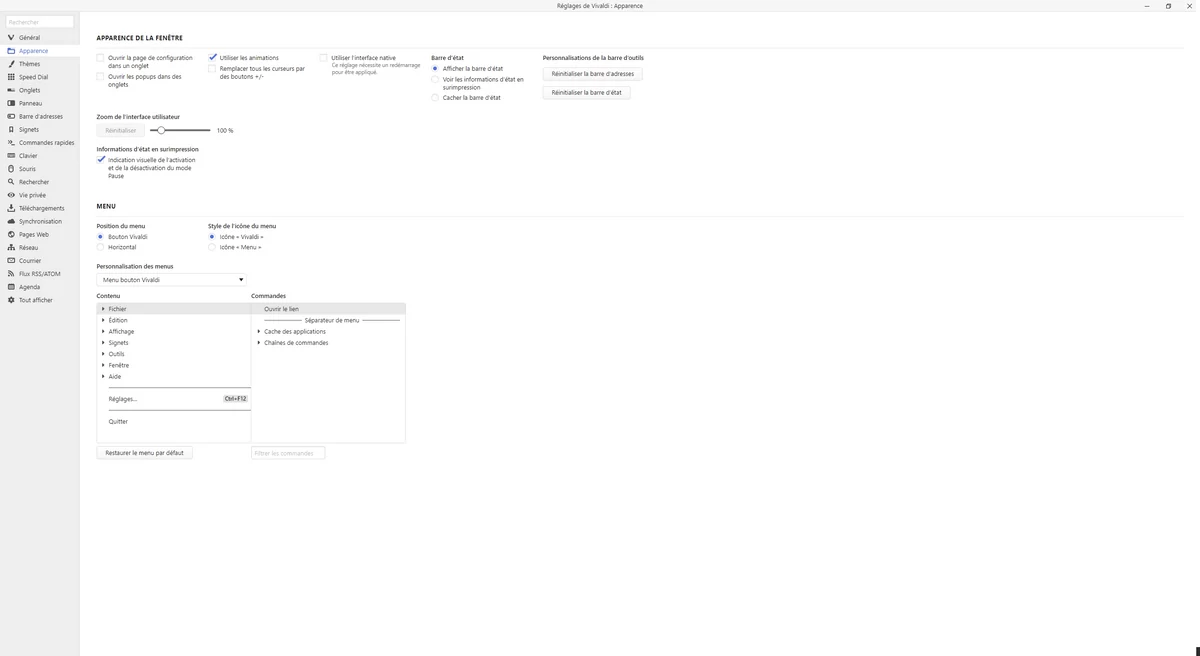The height and width of the screenshot is (656, 1200).
Task: Click Réinitialiser la barre d'adresses button
Action: [593, 74]
